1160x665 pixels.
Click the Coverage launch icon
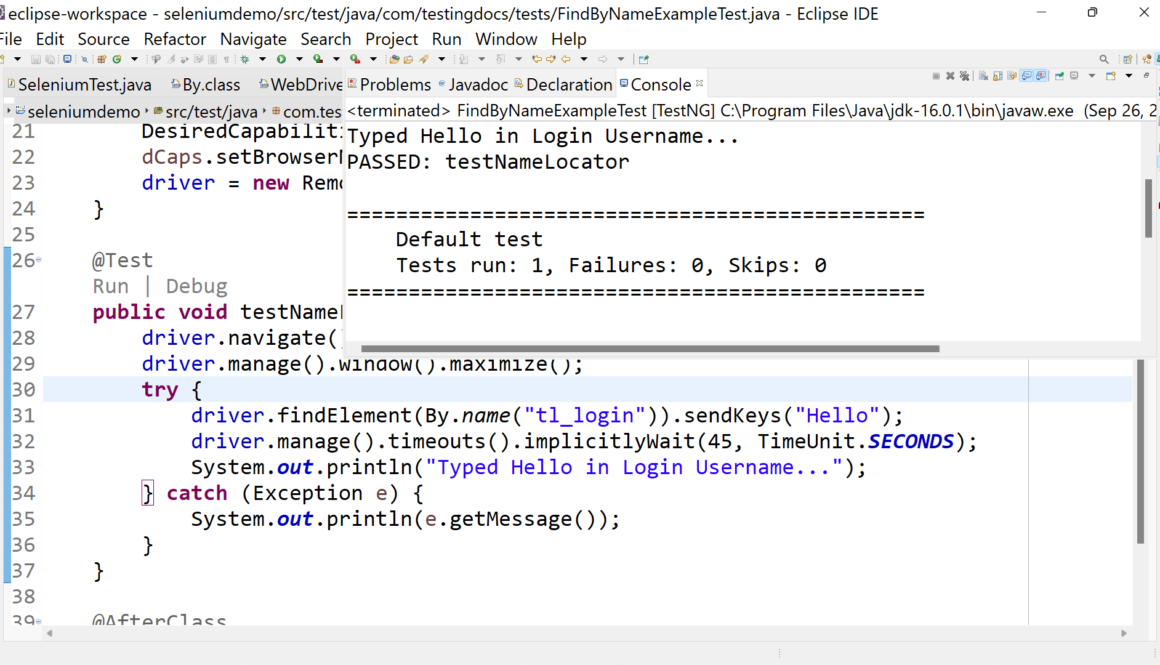tap(318, 59)
